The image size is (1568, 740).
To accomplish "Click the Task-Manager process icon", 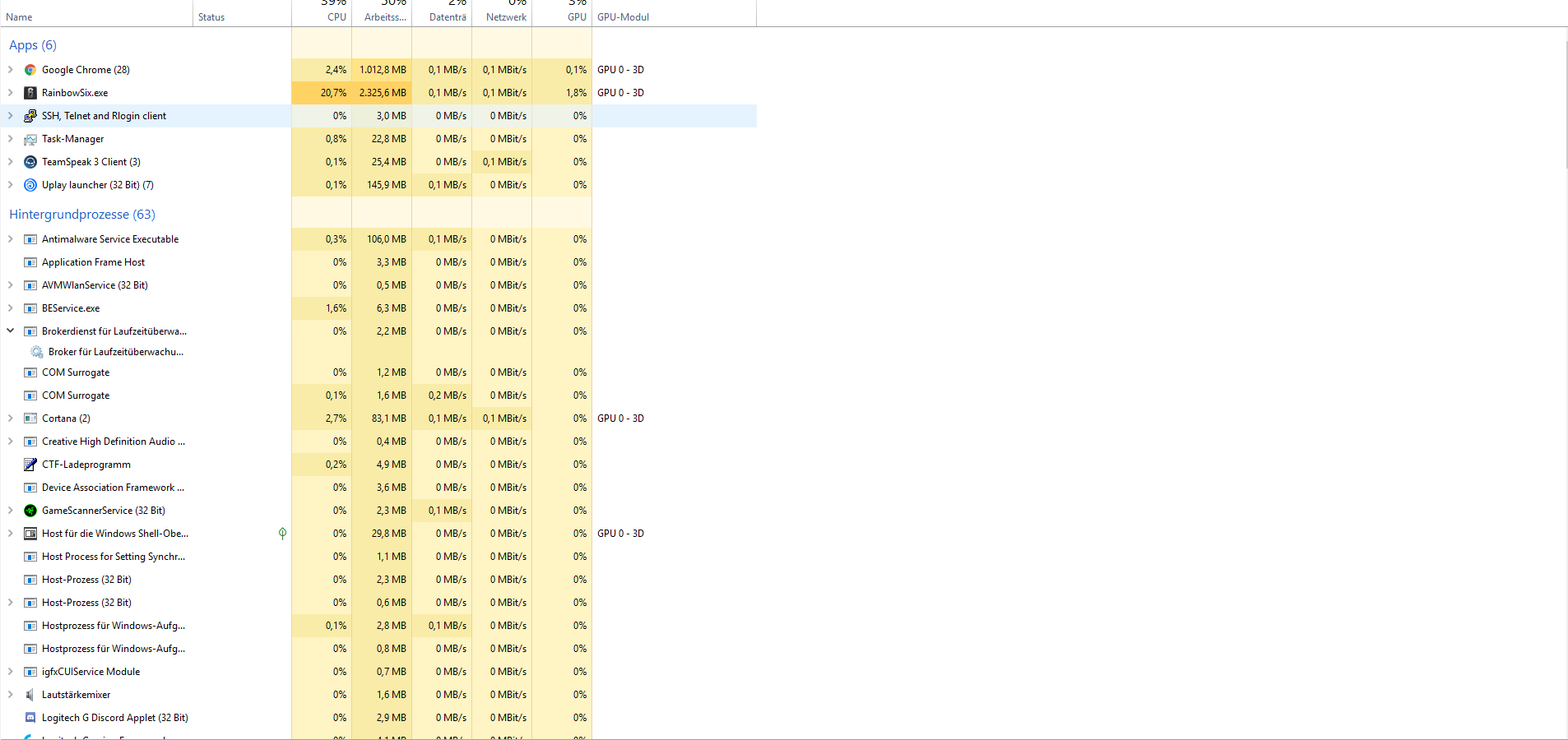I will pyautogui.click(x=30, y=139).
